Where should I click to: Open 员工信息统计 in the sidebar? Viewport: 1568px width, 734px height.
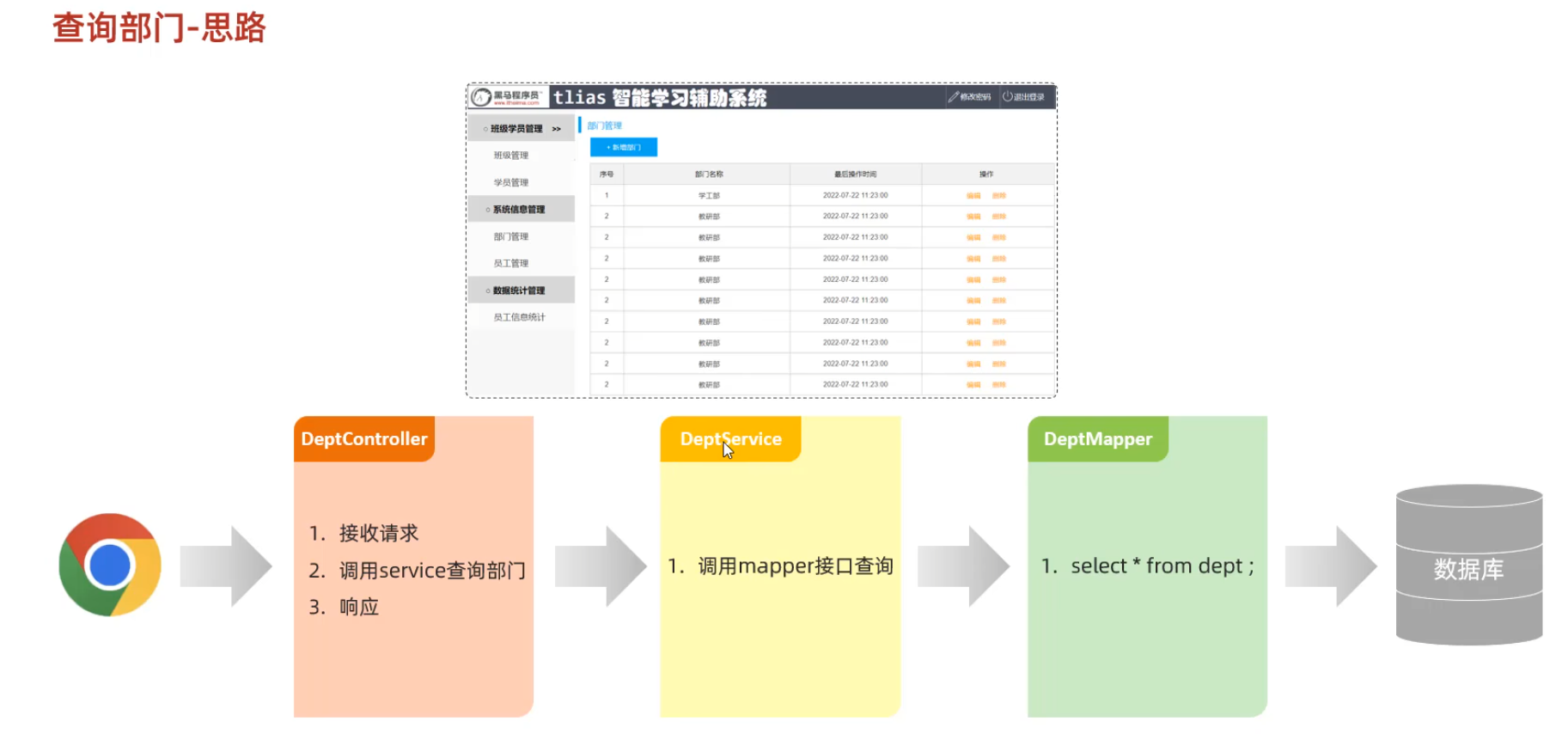pos(520,317)
